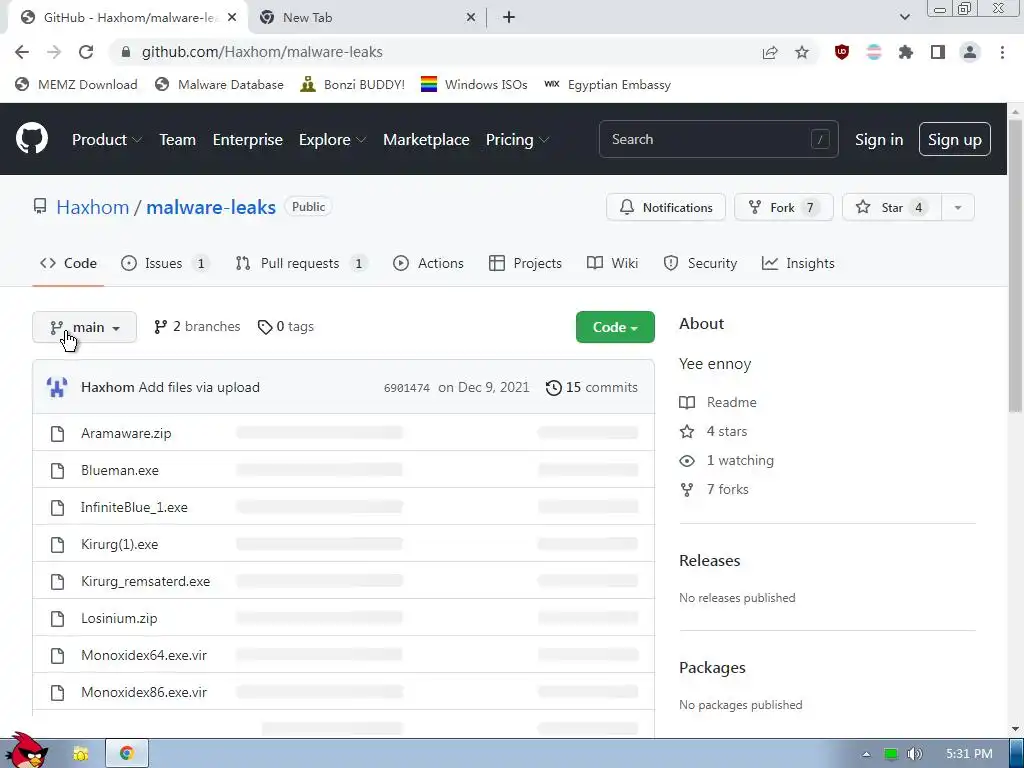1024x768 pixels.
Task: Focus the GitHub Search field
Action: (x=718, y=139)
